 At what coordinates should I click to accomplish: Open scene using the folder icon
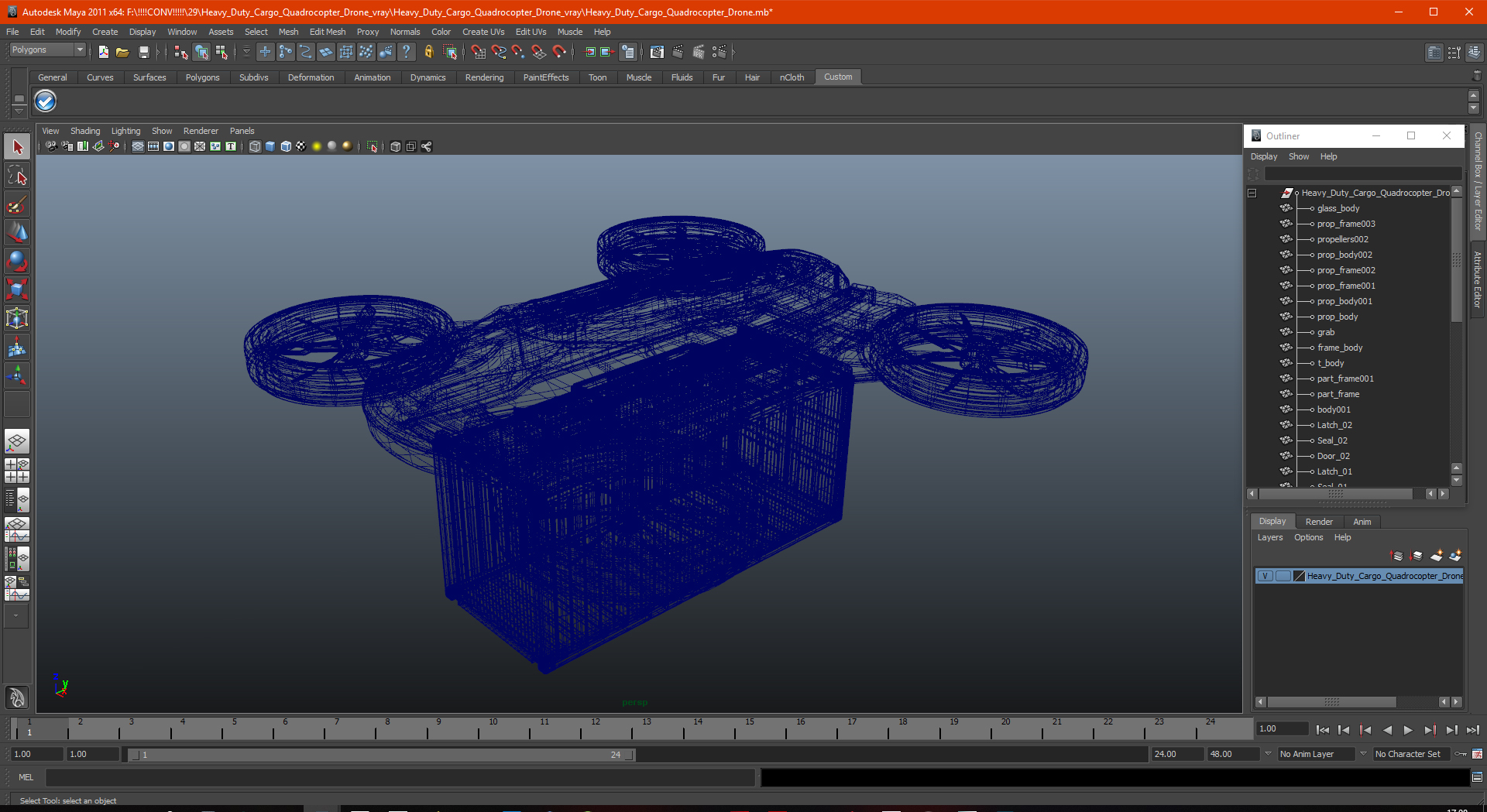pos(122,52)
